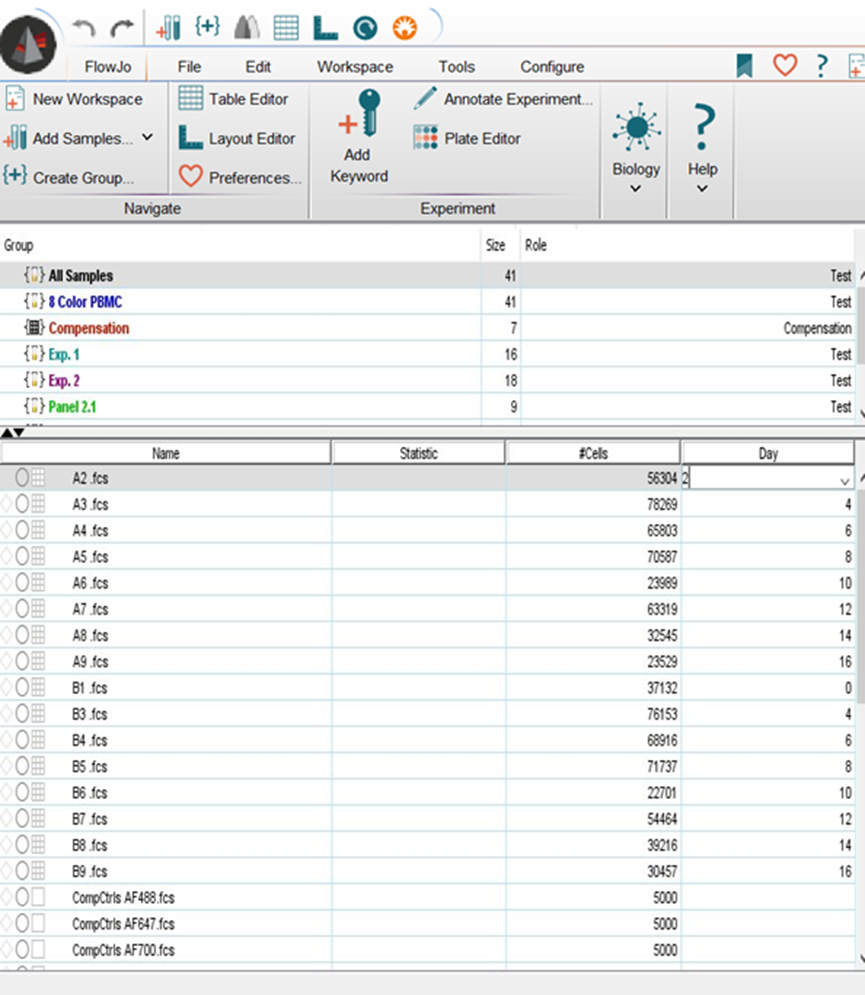Click the New Workspace button

74,100
